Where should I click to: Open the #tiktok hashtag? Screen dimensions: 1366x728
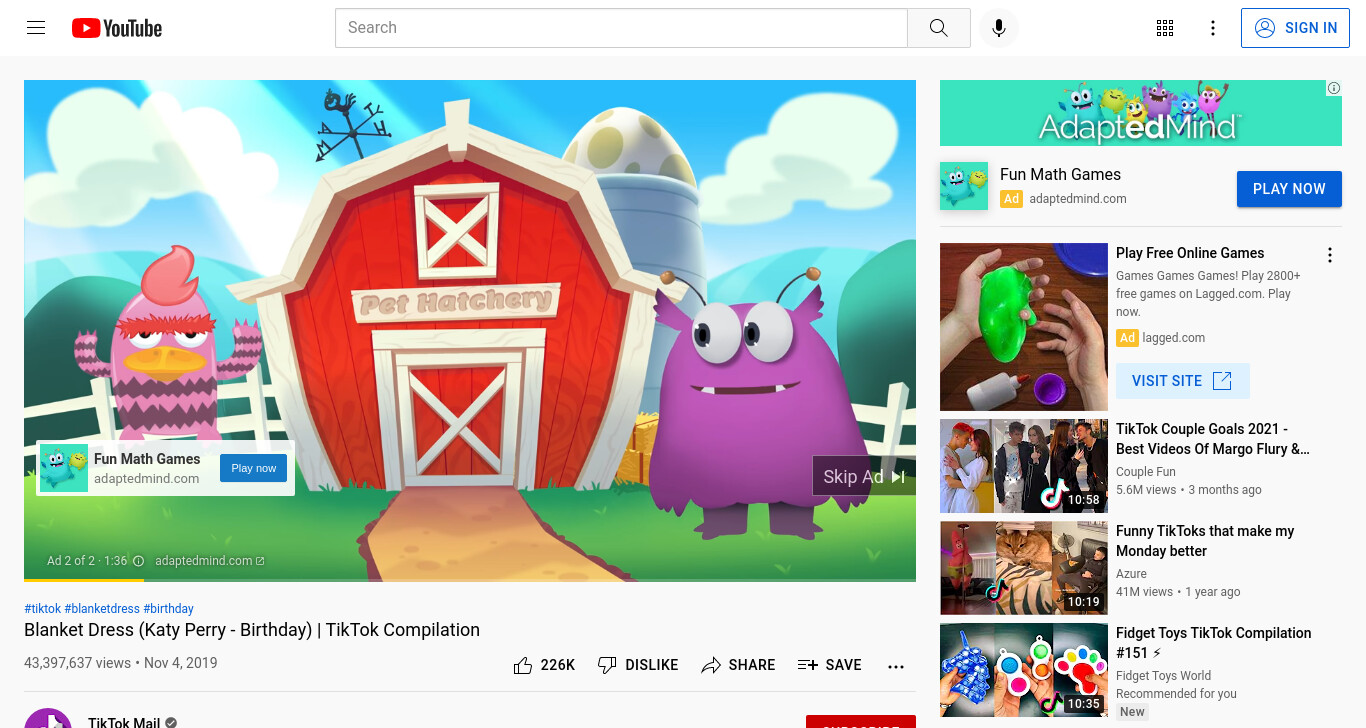[42, 609]
